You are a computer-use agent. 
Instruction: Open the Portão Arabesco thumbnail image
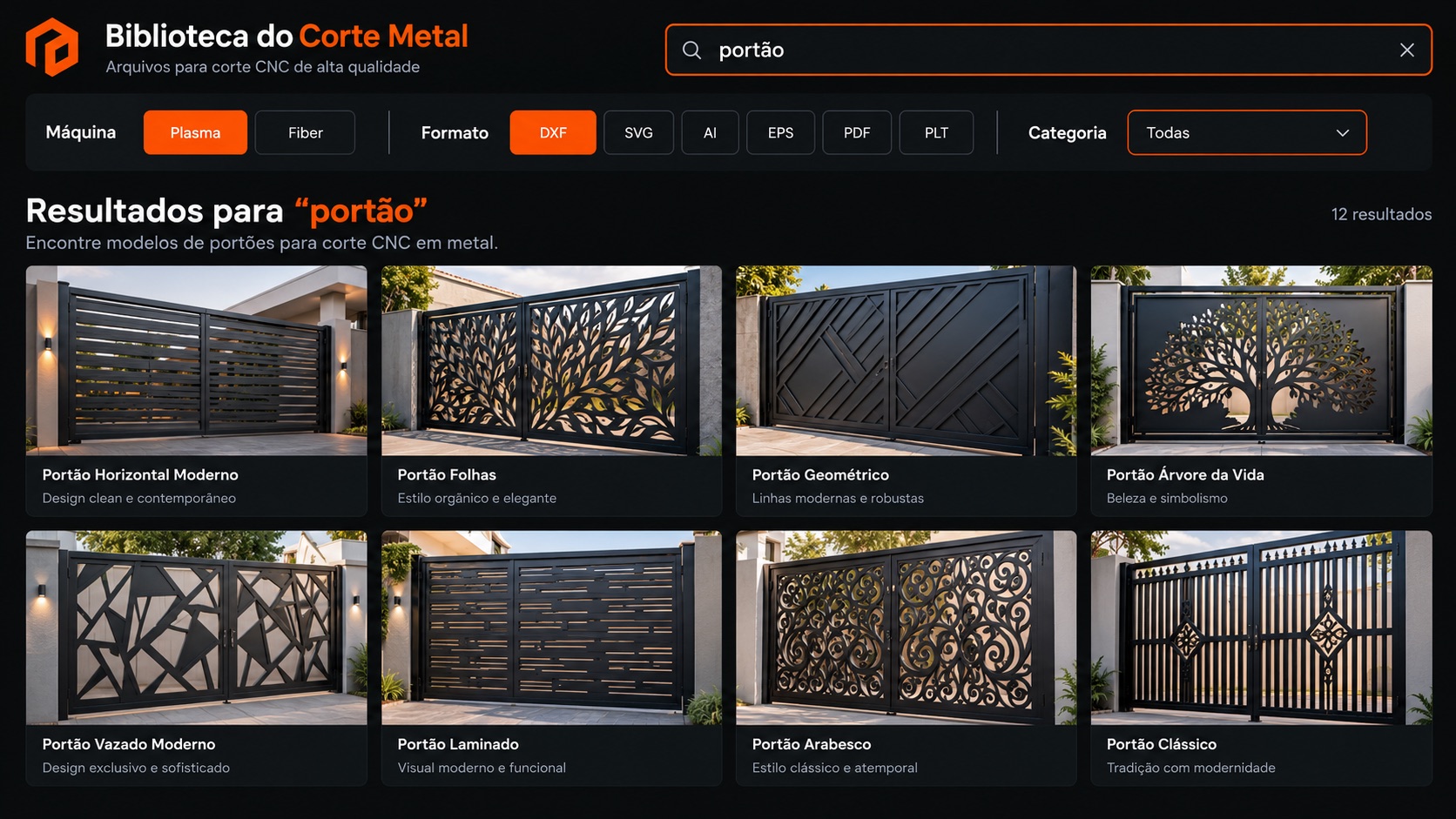point(906,628)
